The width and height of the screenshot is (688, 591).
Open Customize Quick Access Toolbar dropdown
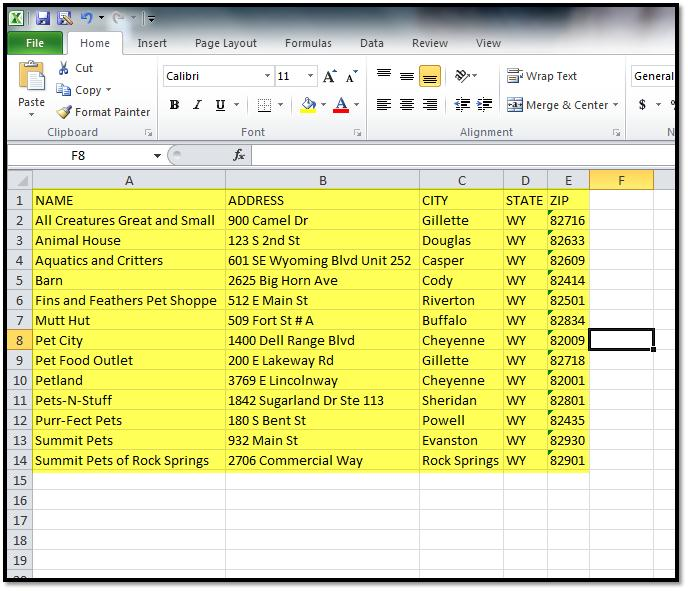point(151,18)
